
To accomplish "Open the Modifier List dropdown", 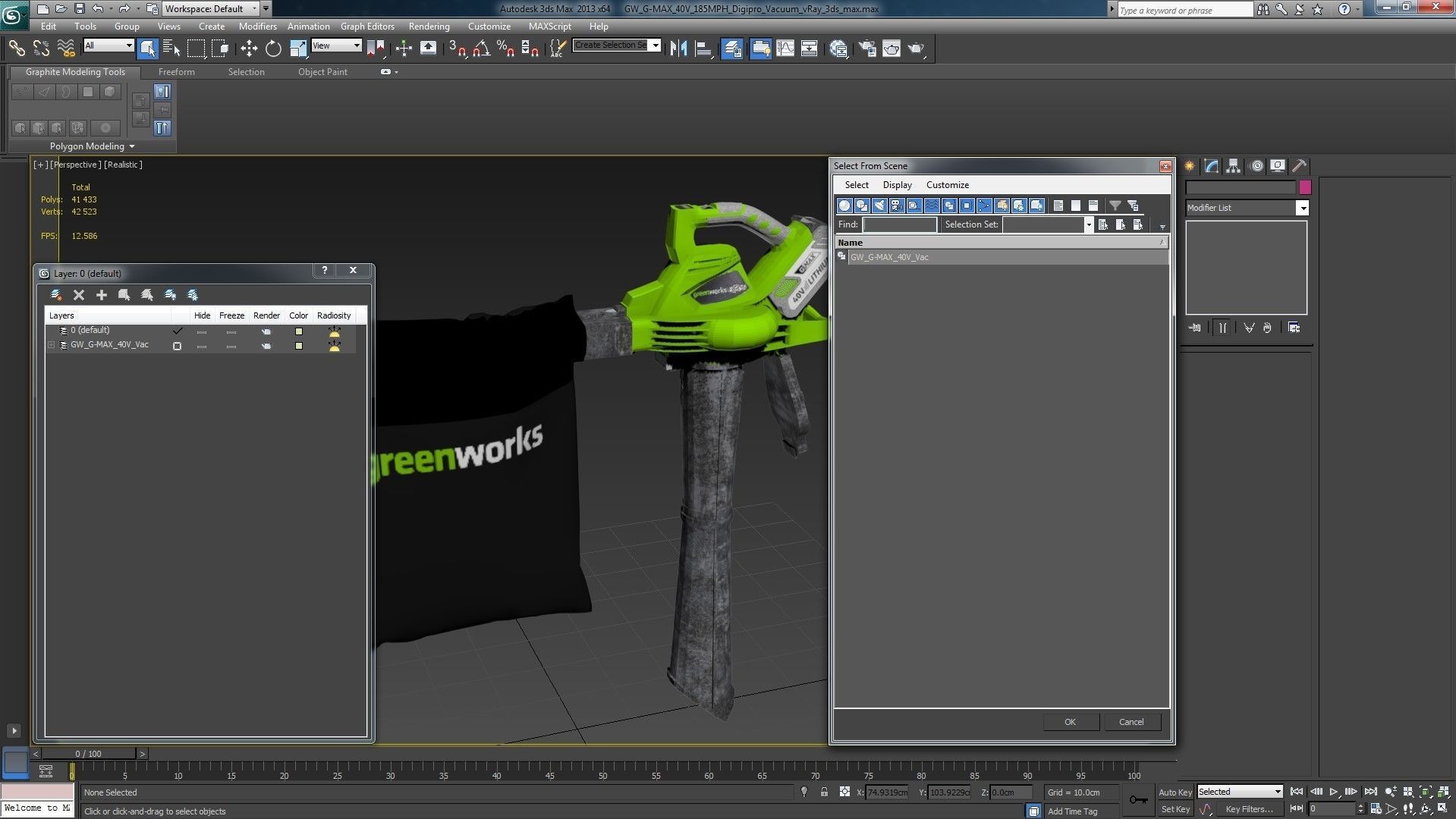I will 1247,208.
